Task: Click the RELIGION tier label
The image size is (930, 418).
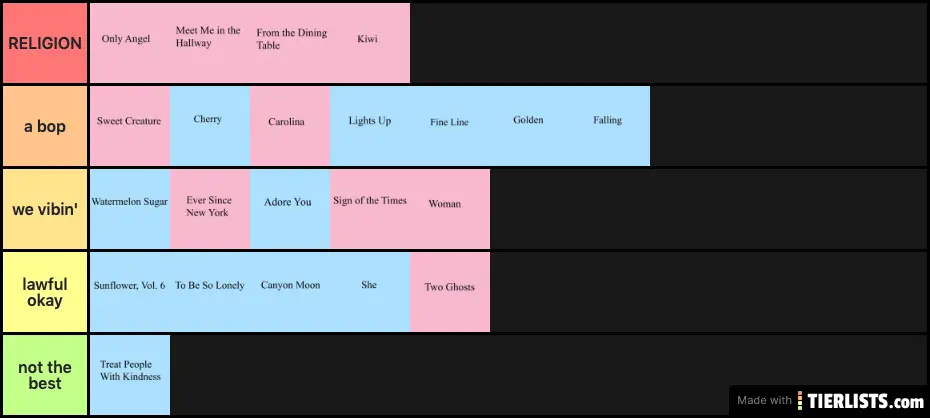Action: pyautogui.click(x=45, y=43)
